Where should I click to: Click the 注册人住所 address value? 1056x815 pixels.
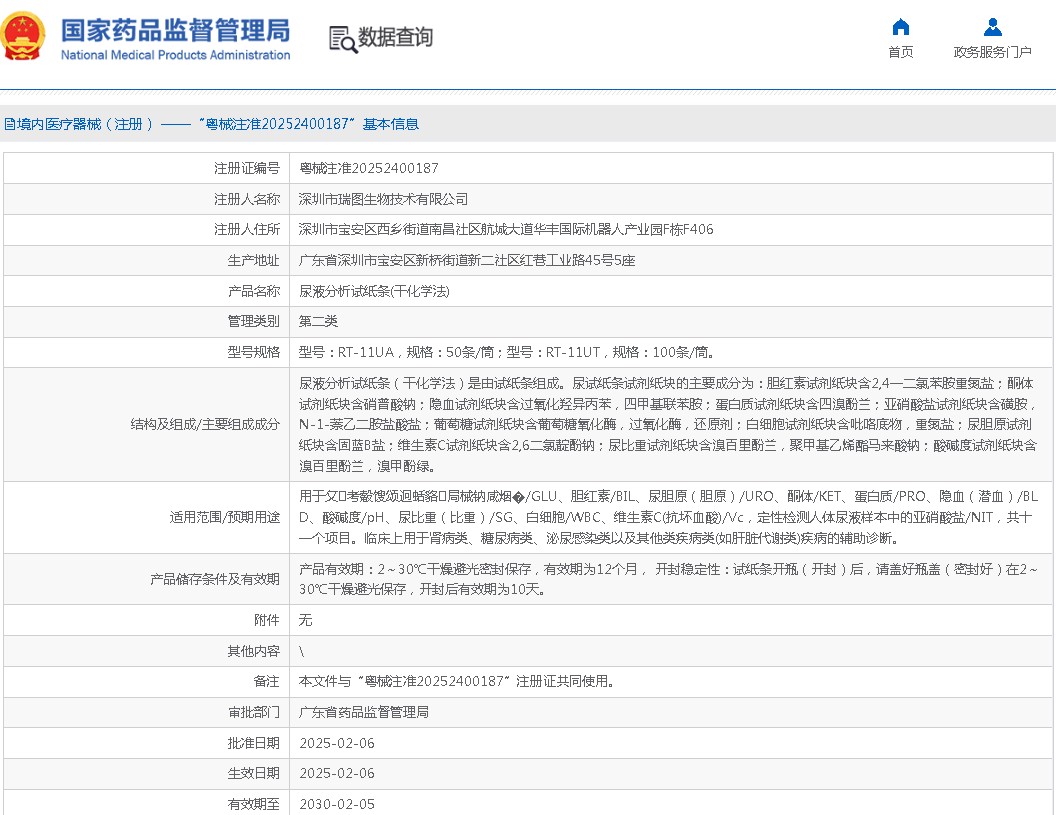coord(506,229)
